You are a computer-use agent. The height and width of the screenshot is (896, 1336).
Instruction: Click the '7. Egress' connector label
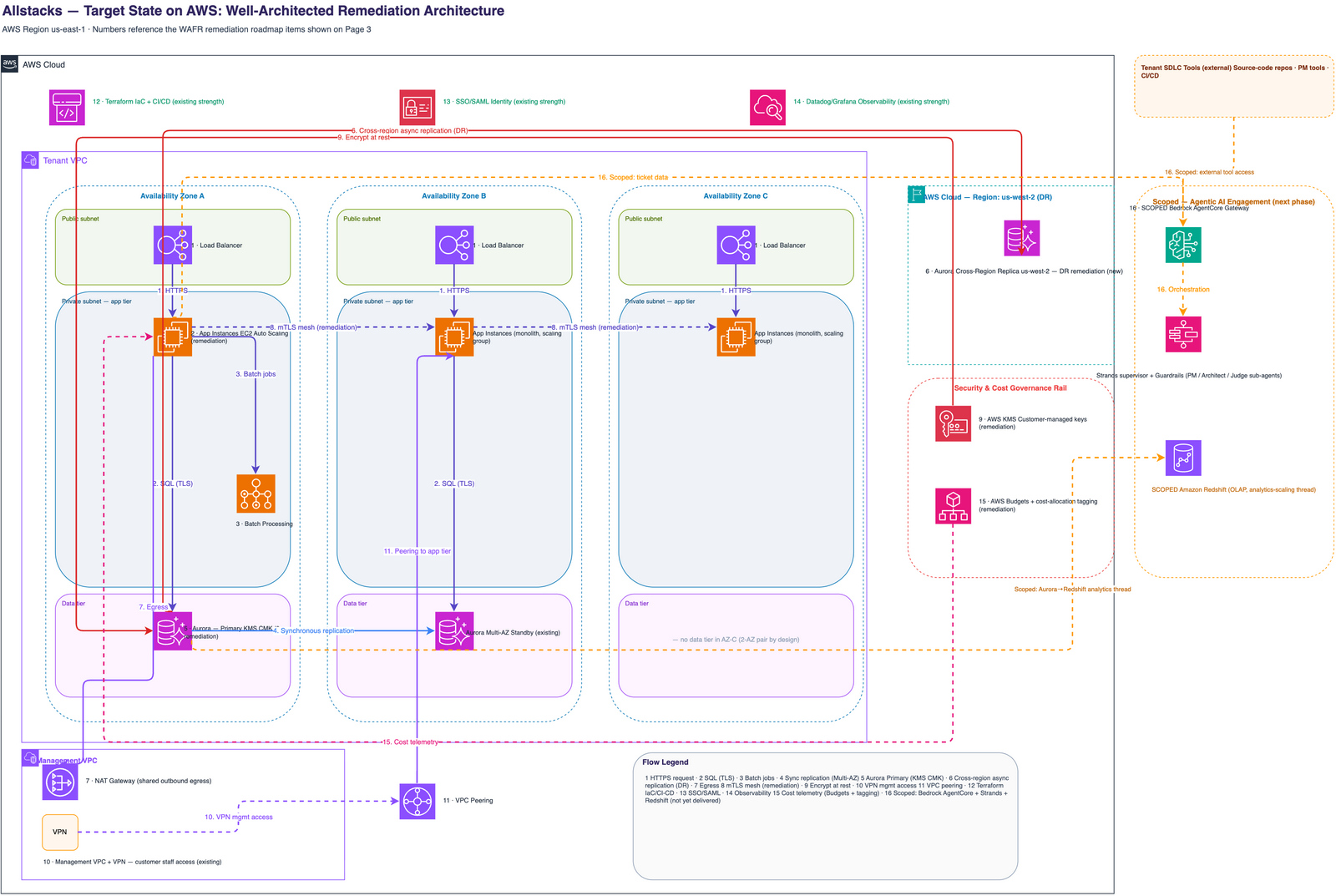coord(154,607)
